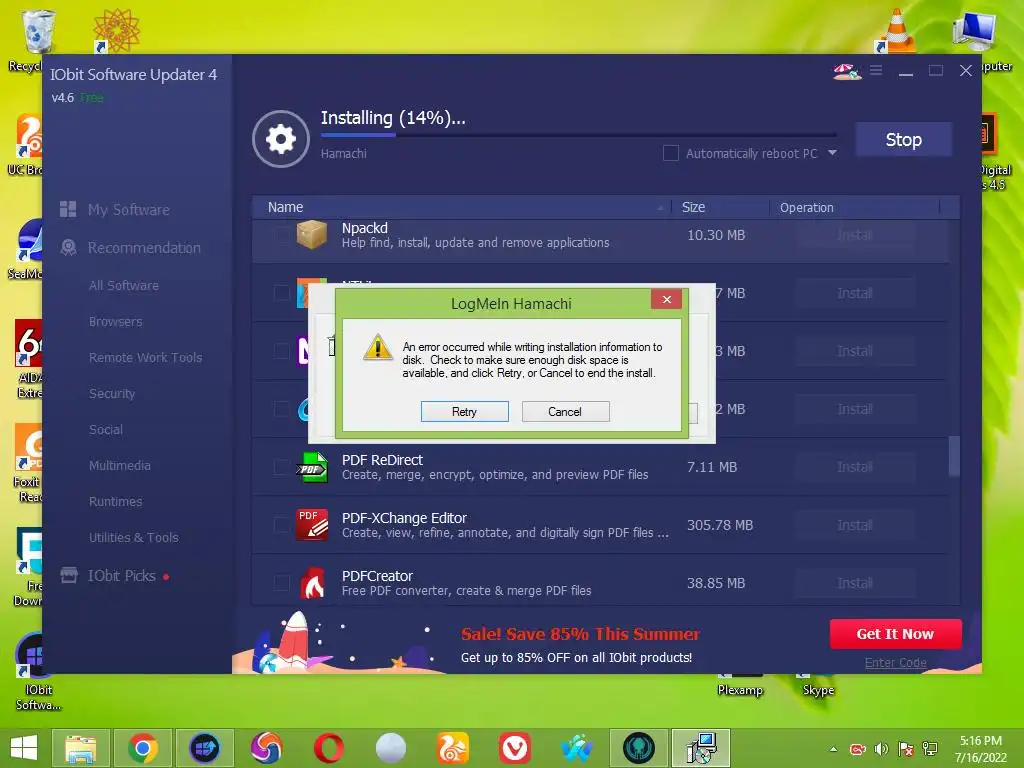Image resolution: width=1024 pixels, height=768 pixels.
Task: Sort list by Name column header
Action: pos(285,207)
